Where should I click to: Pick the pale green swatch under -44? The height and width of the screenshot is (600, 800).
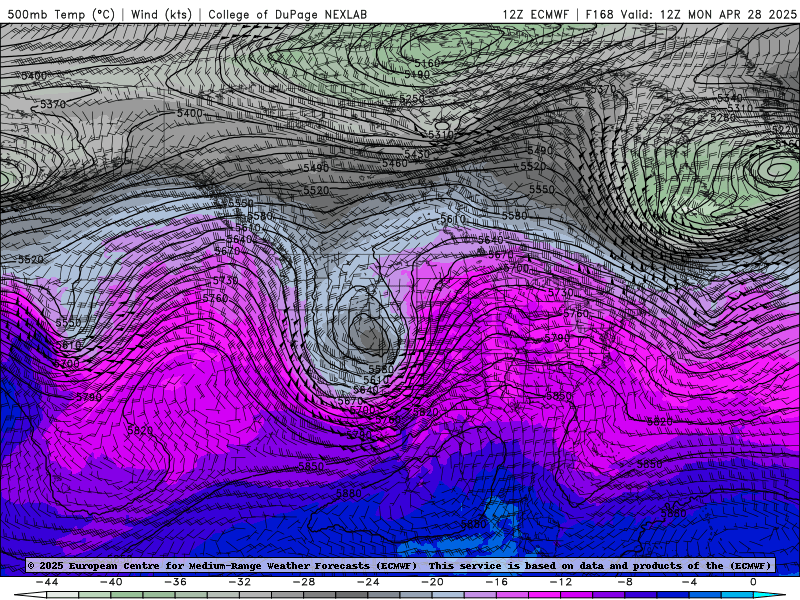click(62, 595)
